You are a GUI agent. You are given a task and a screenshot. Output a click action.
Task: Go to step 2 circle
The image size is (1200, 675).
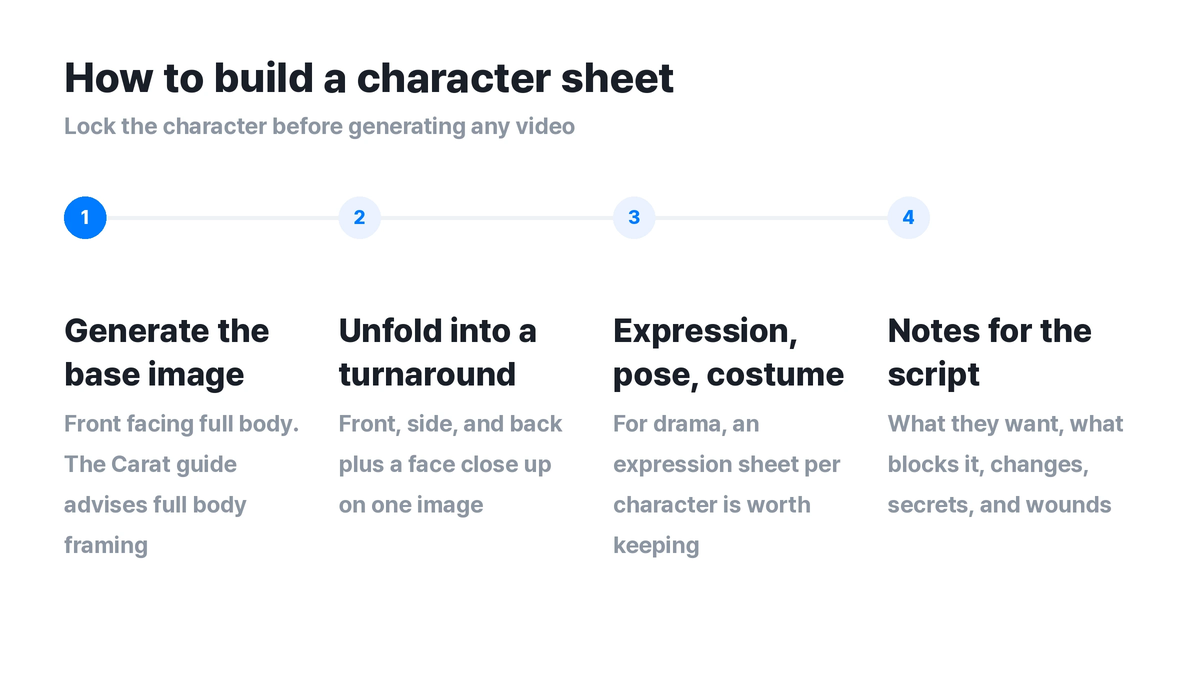pos(360,217)
